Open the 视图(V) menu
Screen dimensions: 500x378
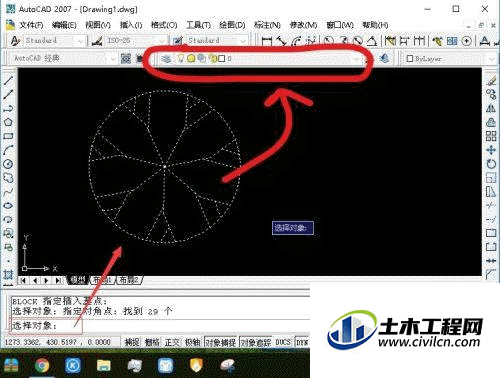(98, 25)
